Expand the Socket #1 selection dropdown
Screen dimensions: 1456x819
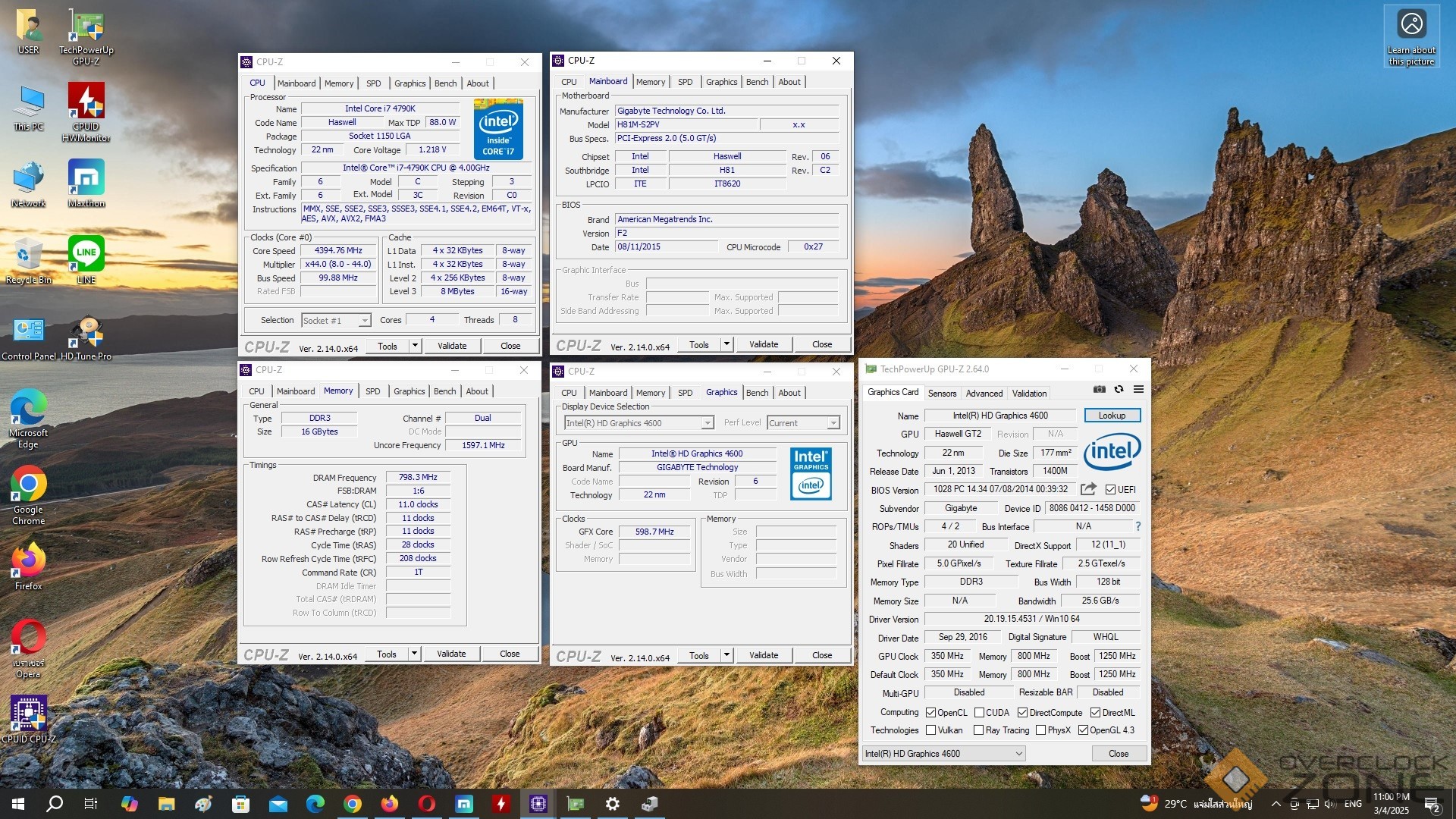[364, 321]
